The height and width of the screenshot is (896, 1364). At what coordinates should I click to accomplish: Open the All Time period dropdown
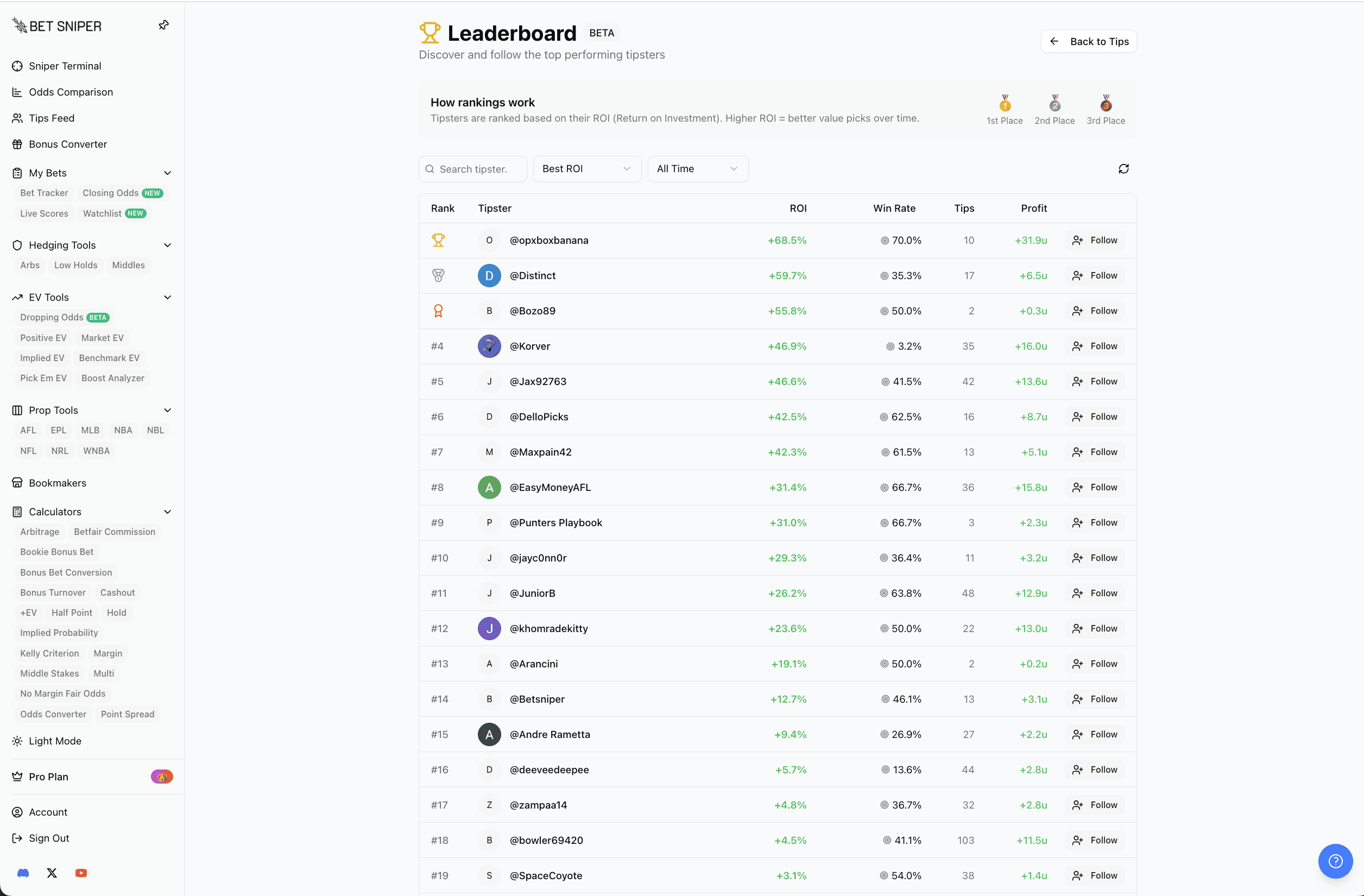tap(697, 168)
